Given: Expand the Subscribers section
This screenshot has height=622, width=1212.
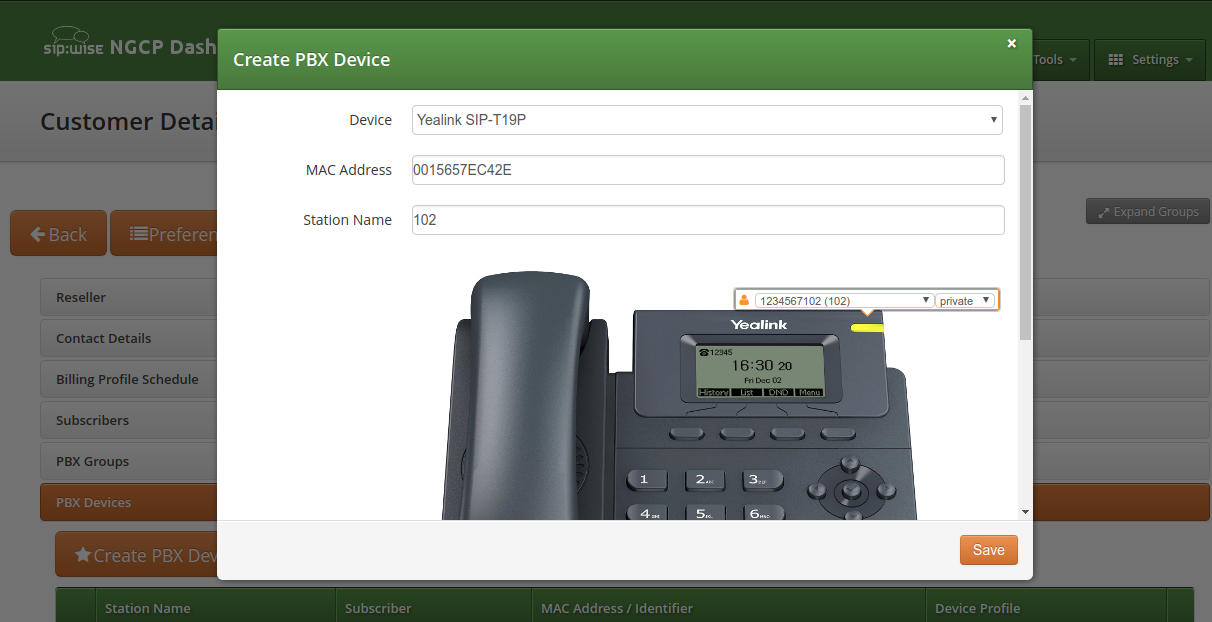Looking at the screenshot, I should 129,420.
